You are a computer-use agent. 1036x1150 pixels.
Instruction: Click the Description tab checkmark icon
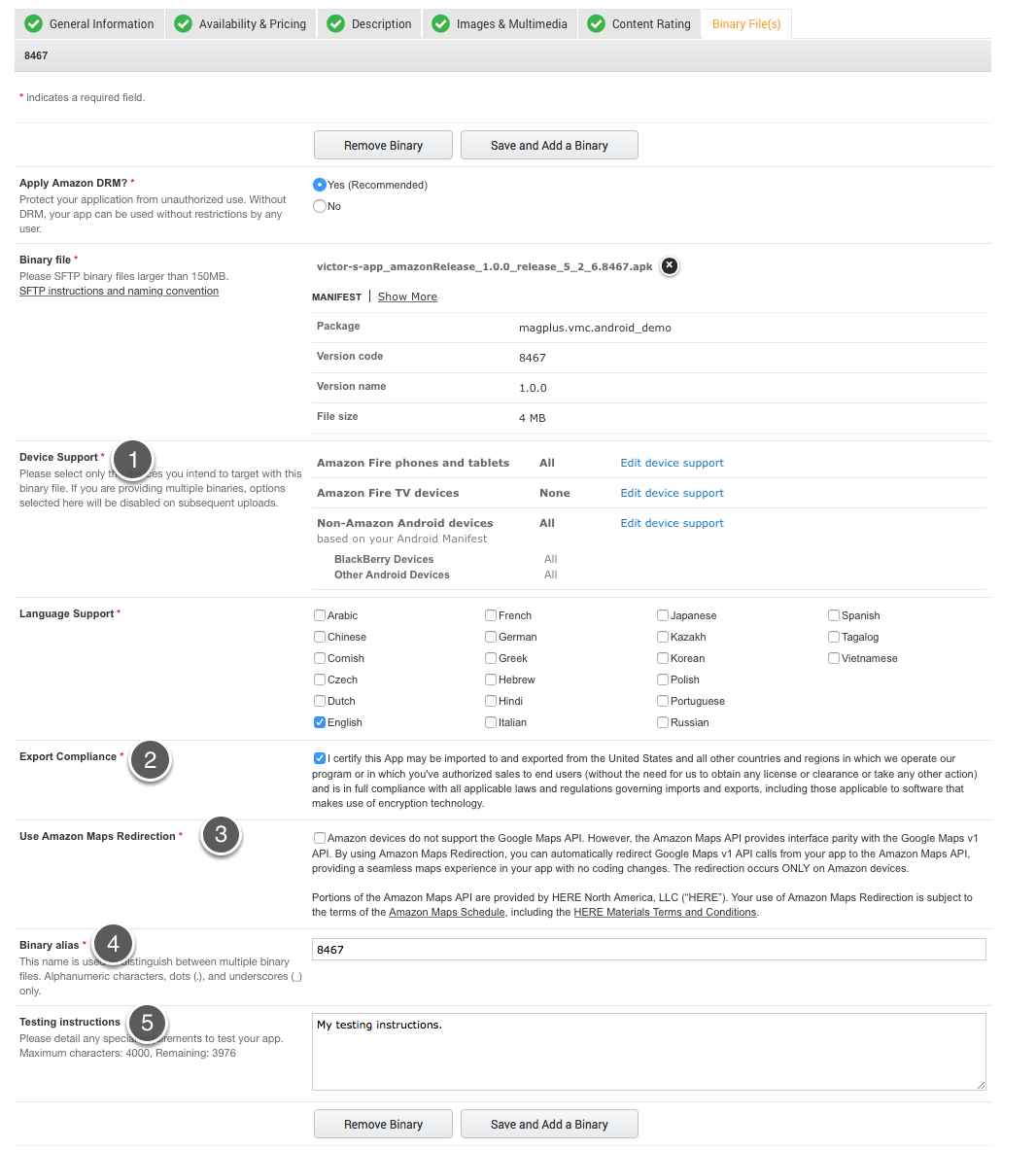coord(336,23)
